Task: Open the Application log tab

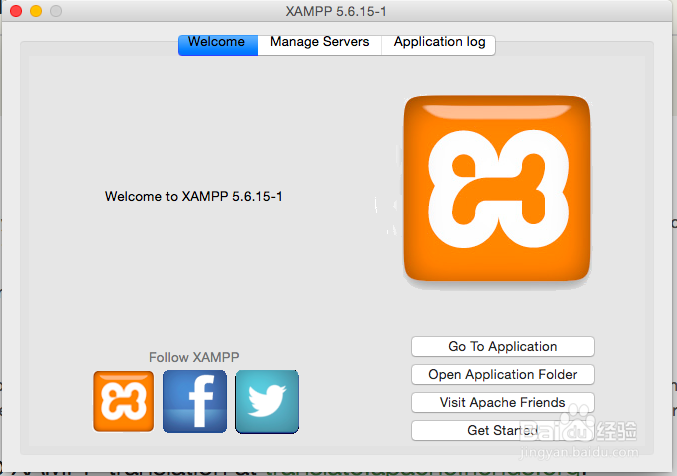Action: [439, 45]
